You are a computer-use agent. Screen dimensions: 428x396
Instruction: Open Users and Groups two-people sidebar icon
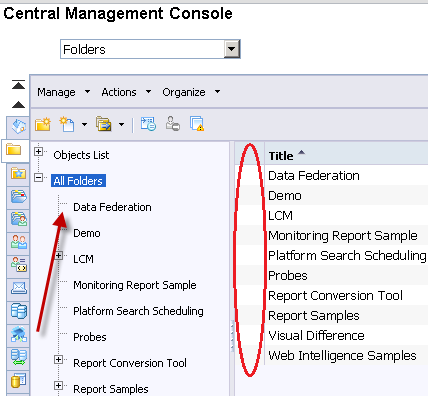(18, 242)
